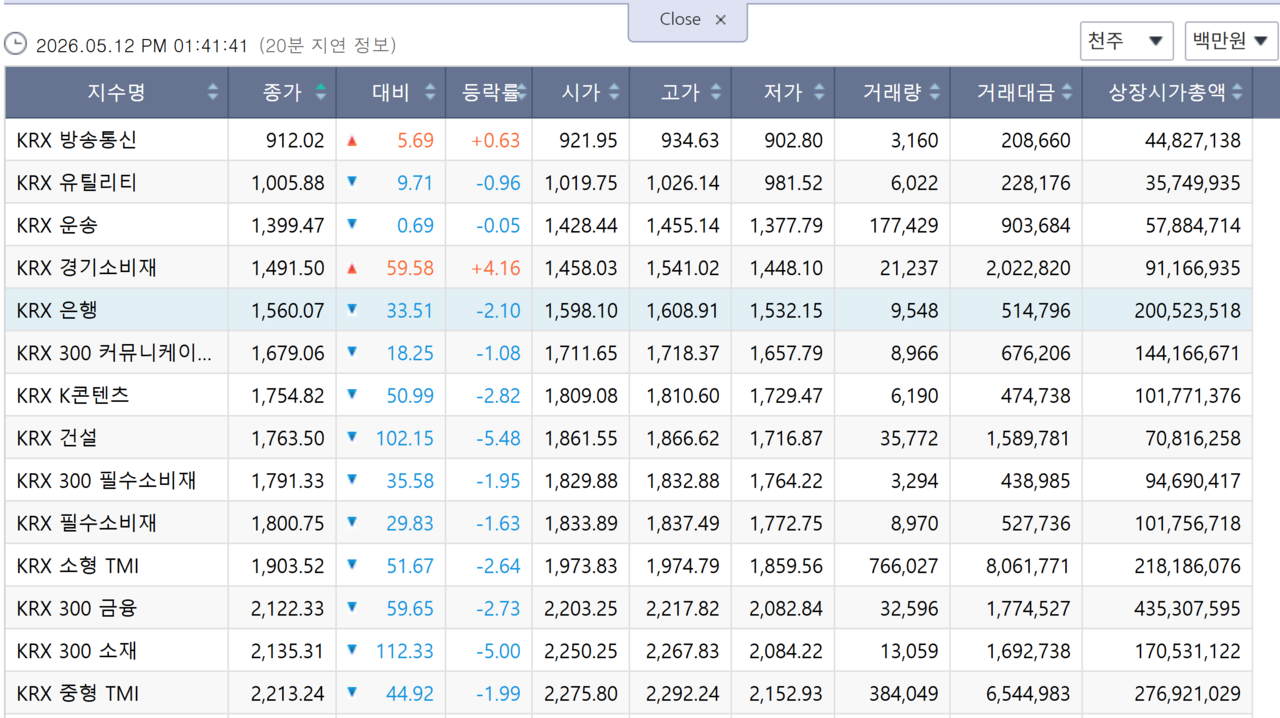Image resolution: width=1280 pixels, height=718 pixels.
Task: Select the KRX K콘텐츠 index name
Action: 73,395
